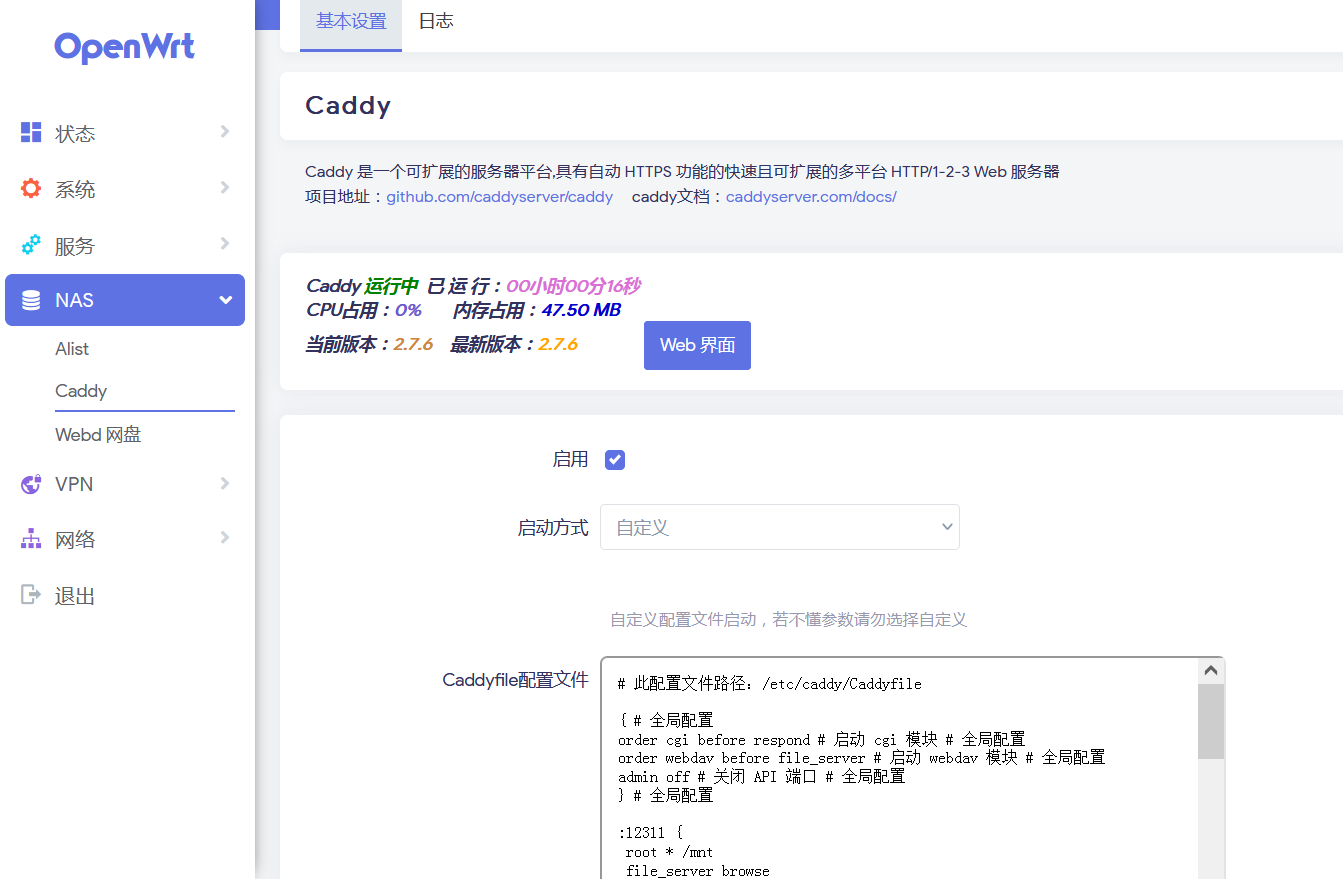The height and width of the screenshot is (879, 1343).
Task: Open Alist under NAS
Action: pos(72,349)
